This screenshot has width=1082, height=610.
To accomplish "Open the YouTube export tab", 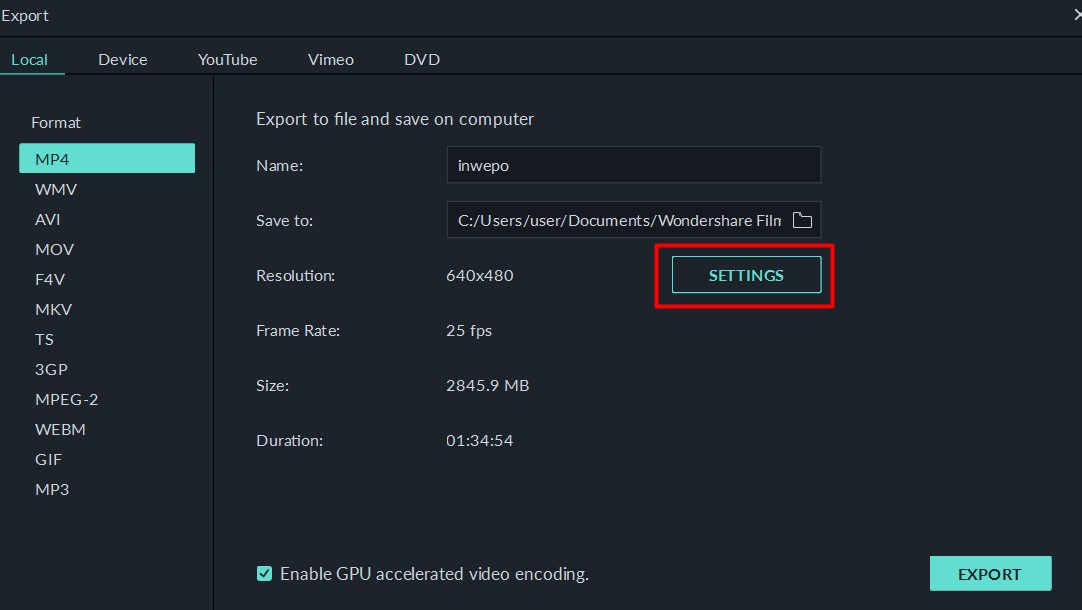I will click(x=227, y=59).
